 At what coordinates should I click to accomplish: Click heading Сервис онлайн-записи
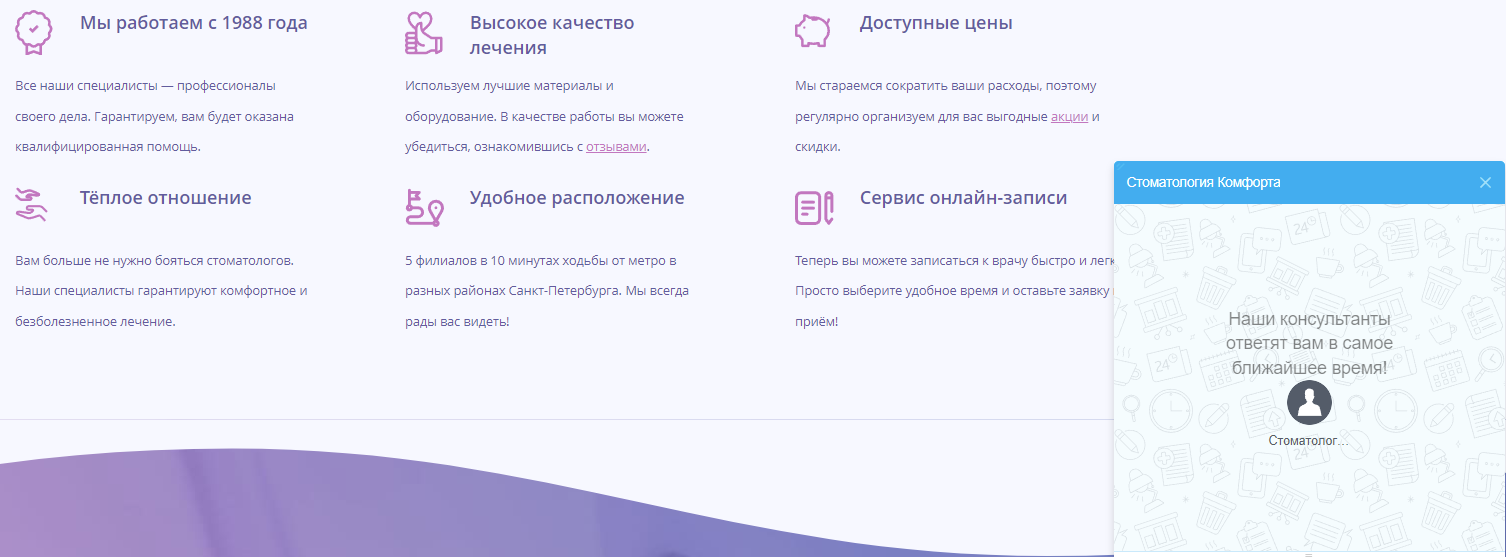pos(963,198)
